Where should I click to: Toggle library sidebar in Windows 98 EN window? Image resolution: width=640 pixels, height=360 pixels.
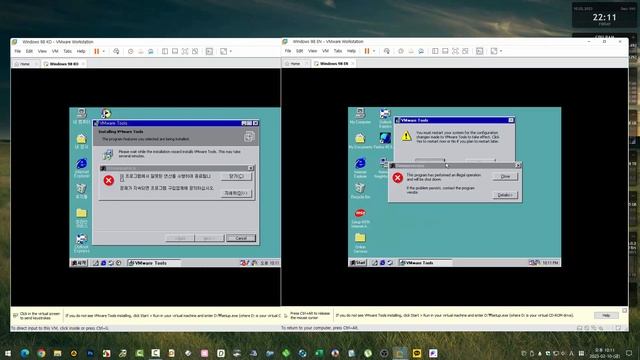point(435,51)
